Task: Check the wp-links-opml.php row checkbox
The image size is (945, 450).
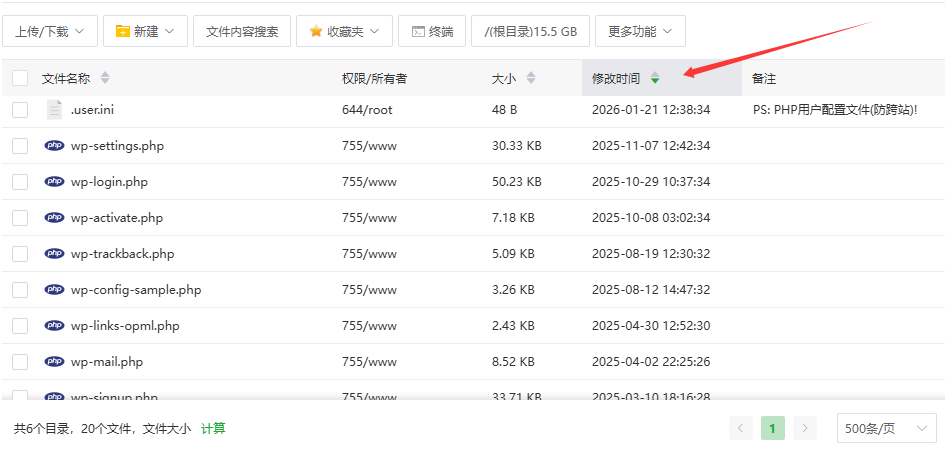Action: point(20,326)
